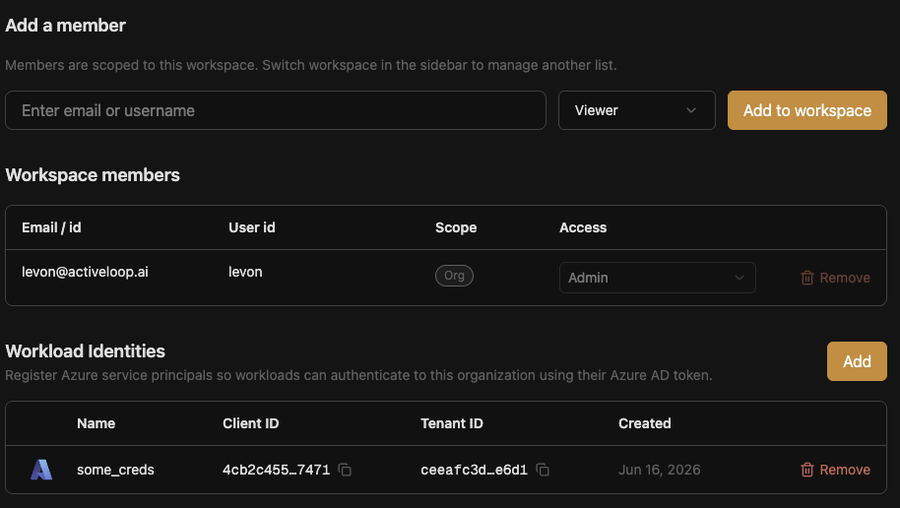Select the levon@activeloop.ai email cell

pos(85,272)
